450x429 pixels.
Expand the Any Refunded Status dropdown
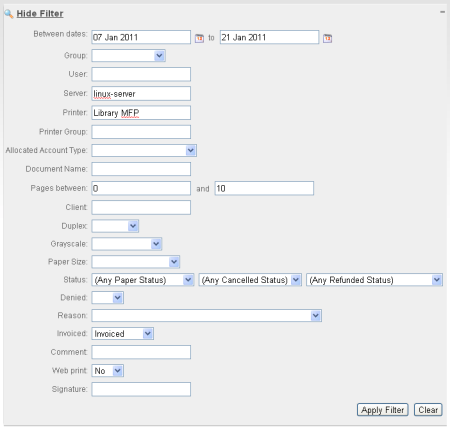[x=374, y=280]
